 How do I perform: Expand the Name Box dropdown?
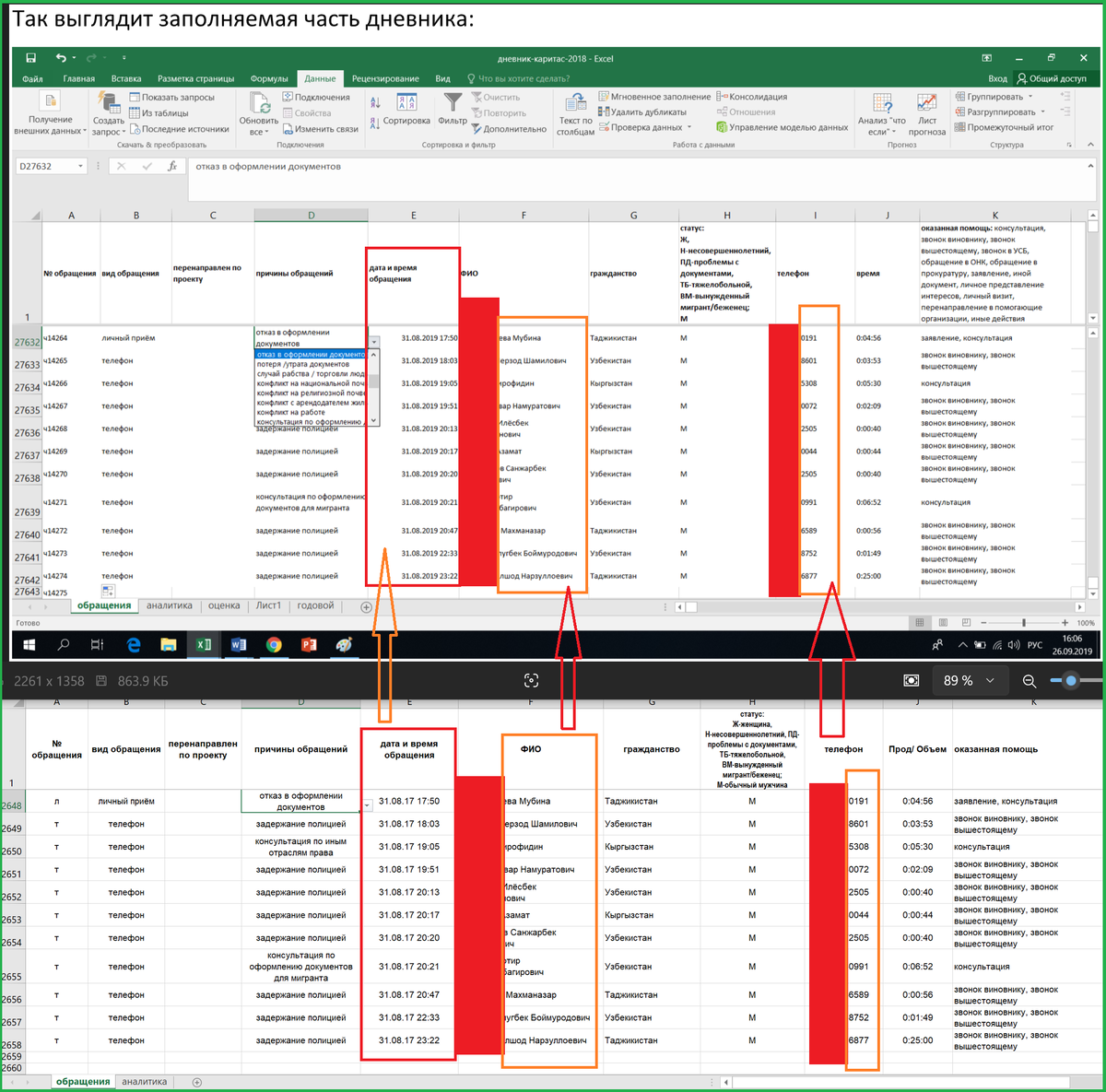point(81,166)
